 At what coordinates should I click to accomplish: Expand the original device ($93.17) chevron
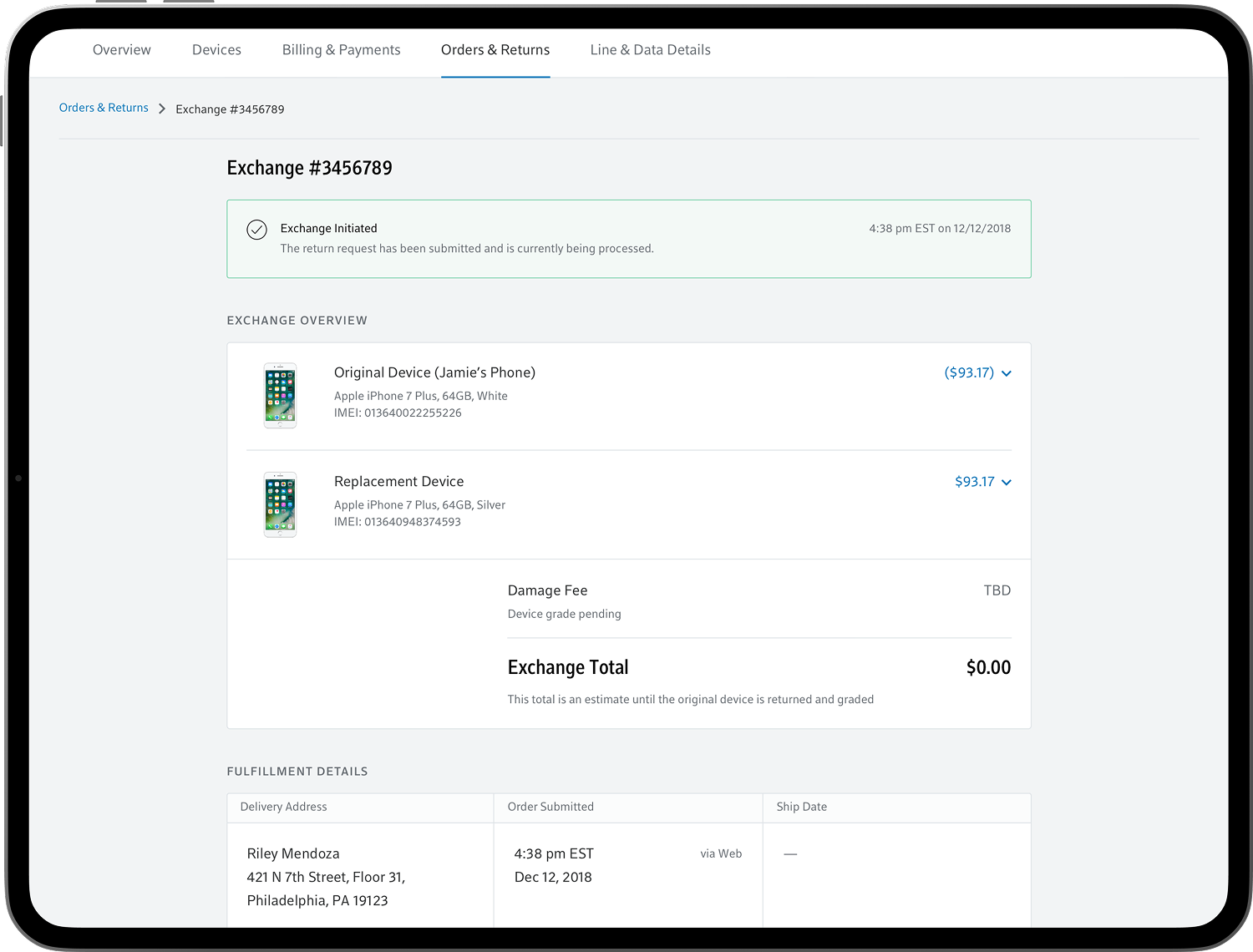tap(1007, 373)
